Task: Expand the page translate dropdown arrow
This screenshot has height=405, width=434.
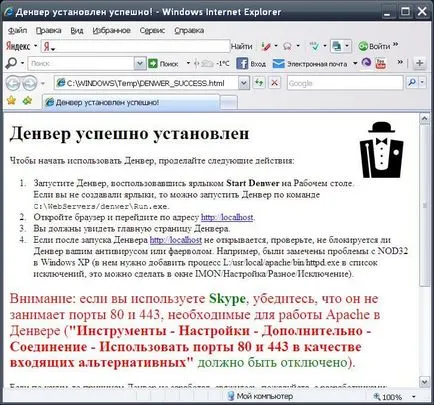Action: [x=347, y=46]
